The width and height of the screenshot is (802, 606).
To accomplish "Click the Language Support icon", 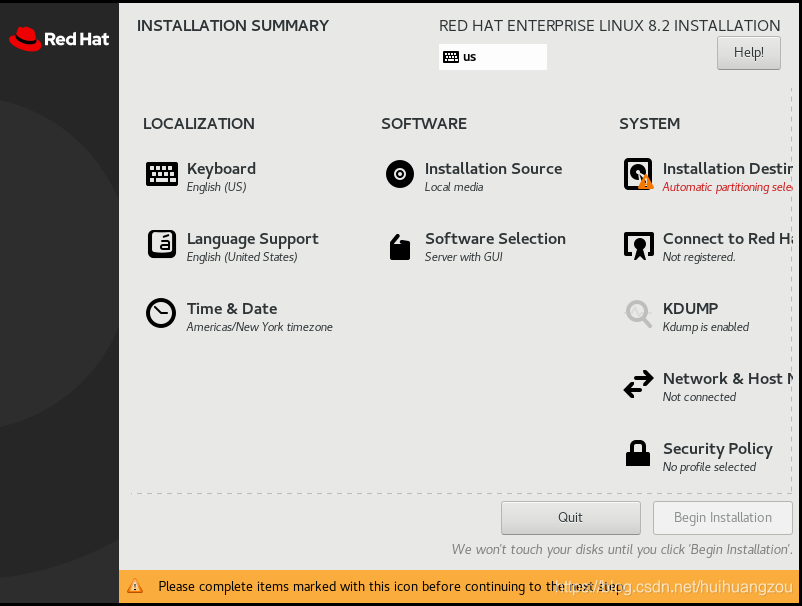I will 162,244.
